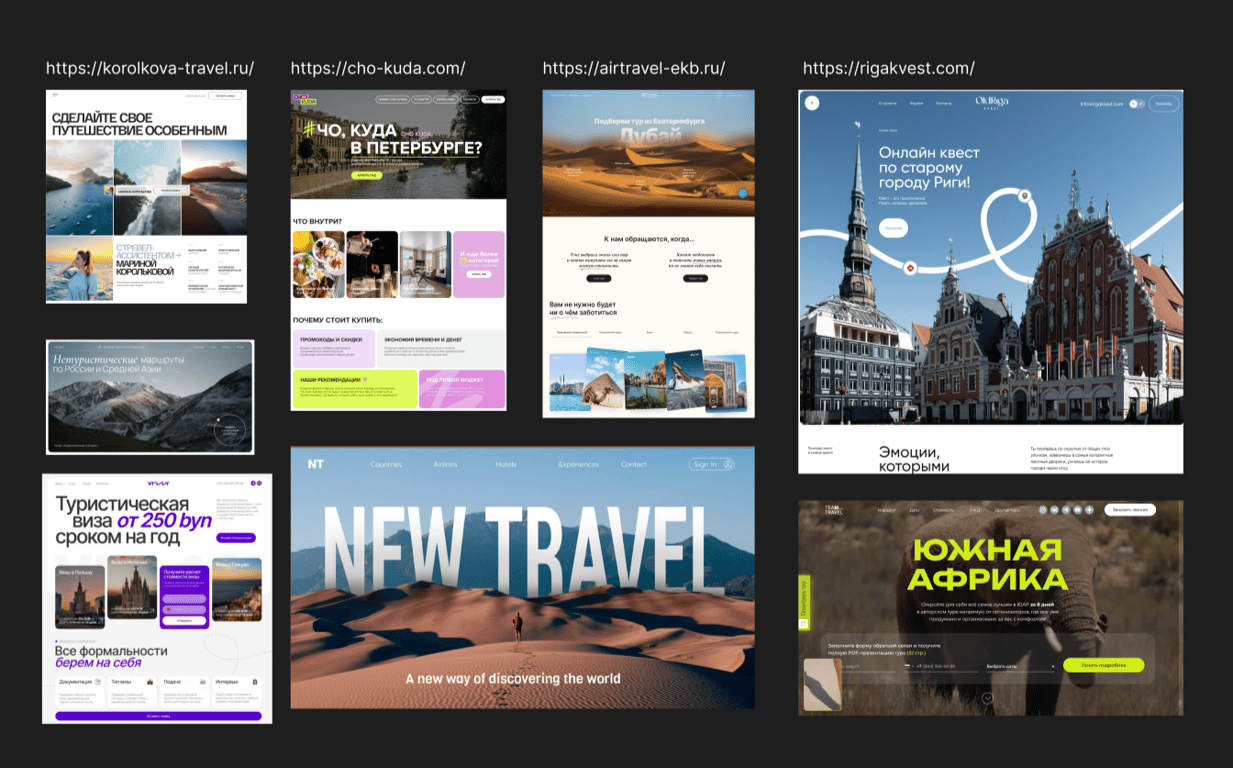Click the vertical green side tab on Africa page
Viewport: 1233px width, 768px height.
[804, 603]
